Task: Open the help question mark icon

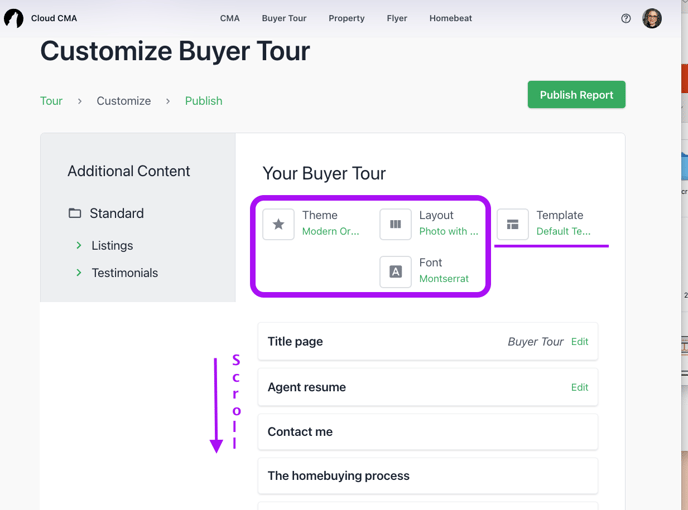Action: click(626, 18)
